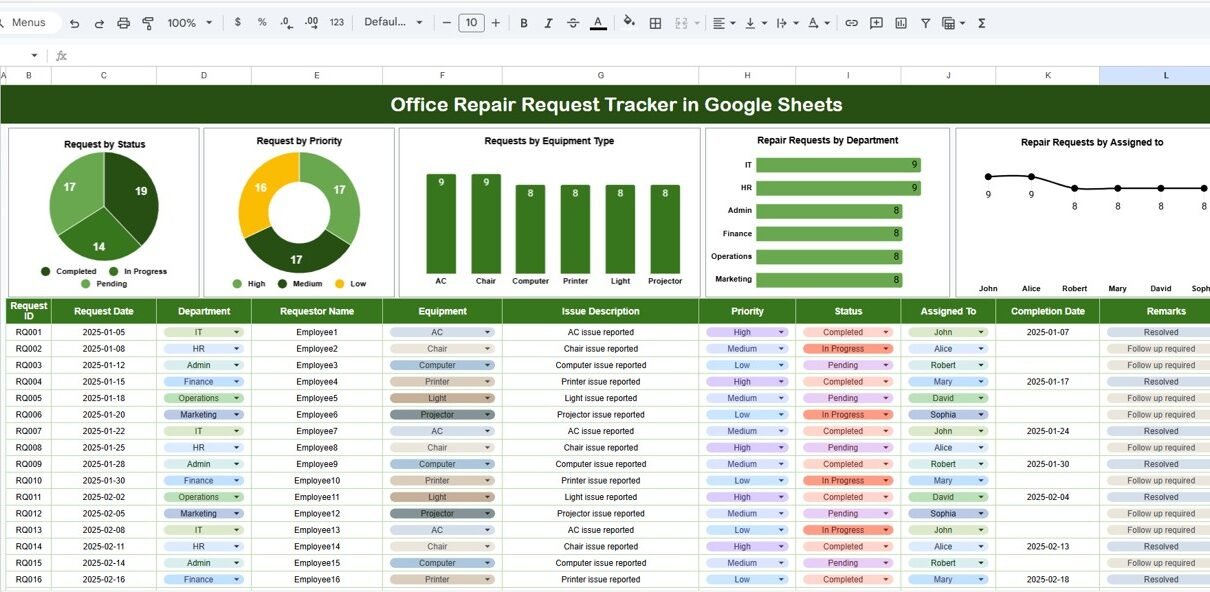Select column L header
Screen dimensions: 1210x592
point(1165,76)
